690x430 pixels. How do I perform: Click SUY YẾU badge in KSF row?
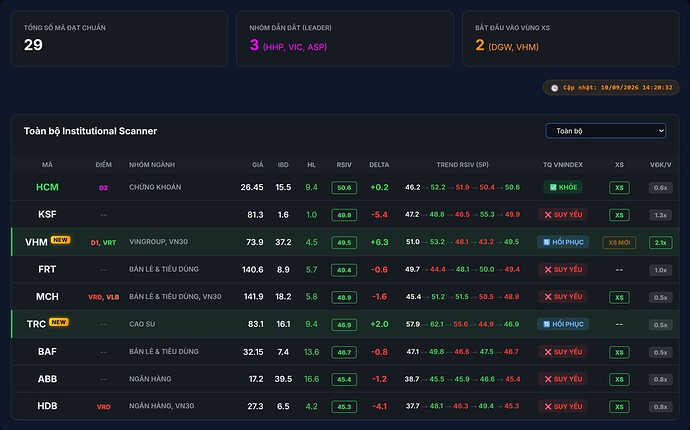[x=563, y=215]
